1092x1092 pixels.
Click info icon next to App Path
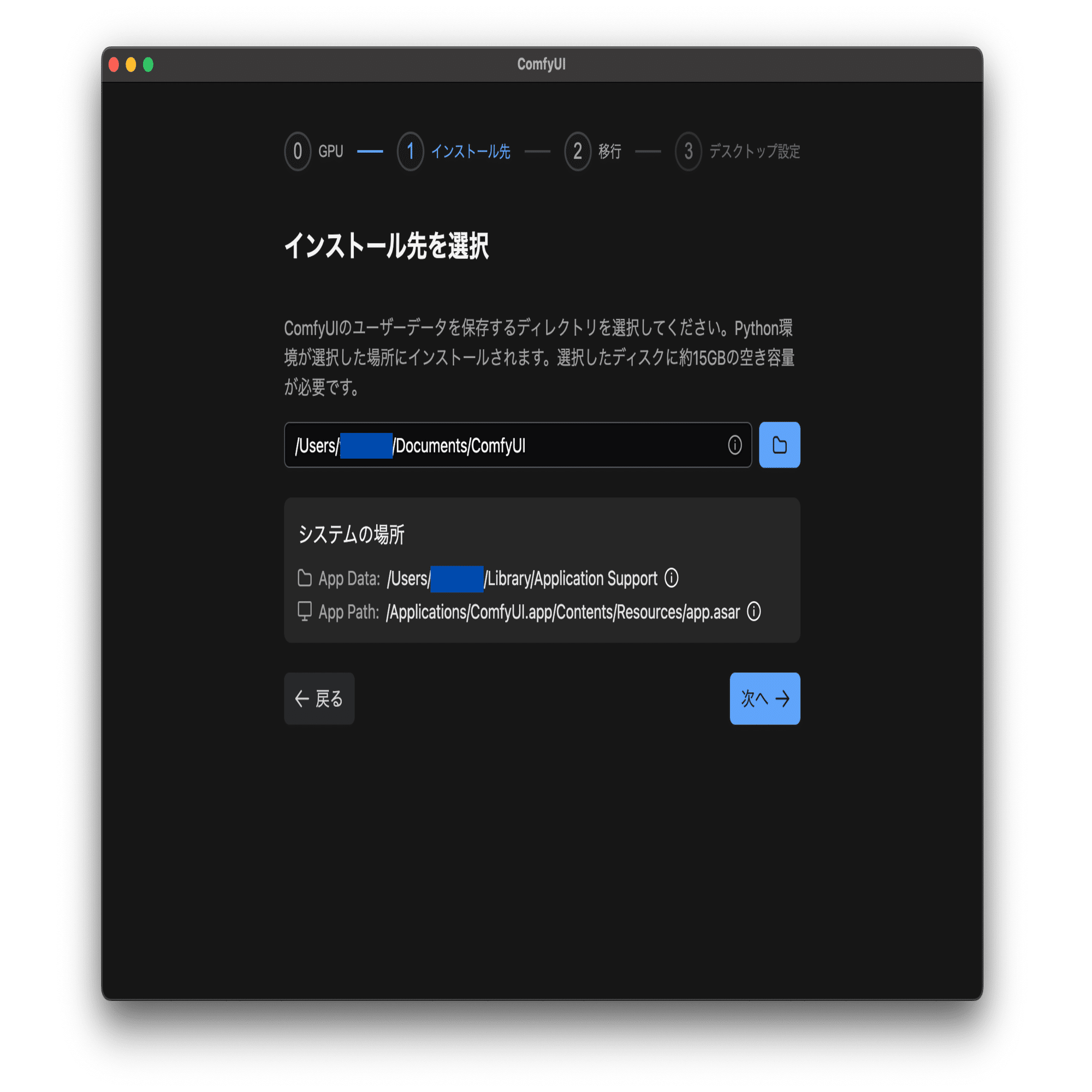754,611
